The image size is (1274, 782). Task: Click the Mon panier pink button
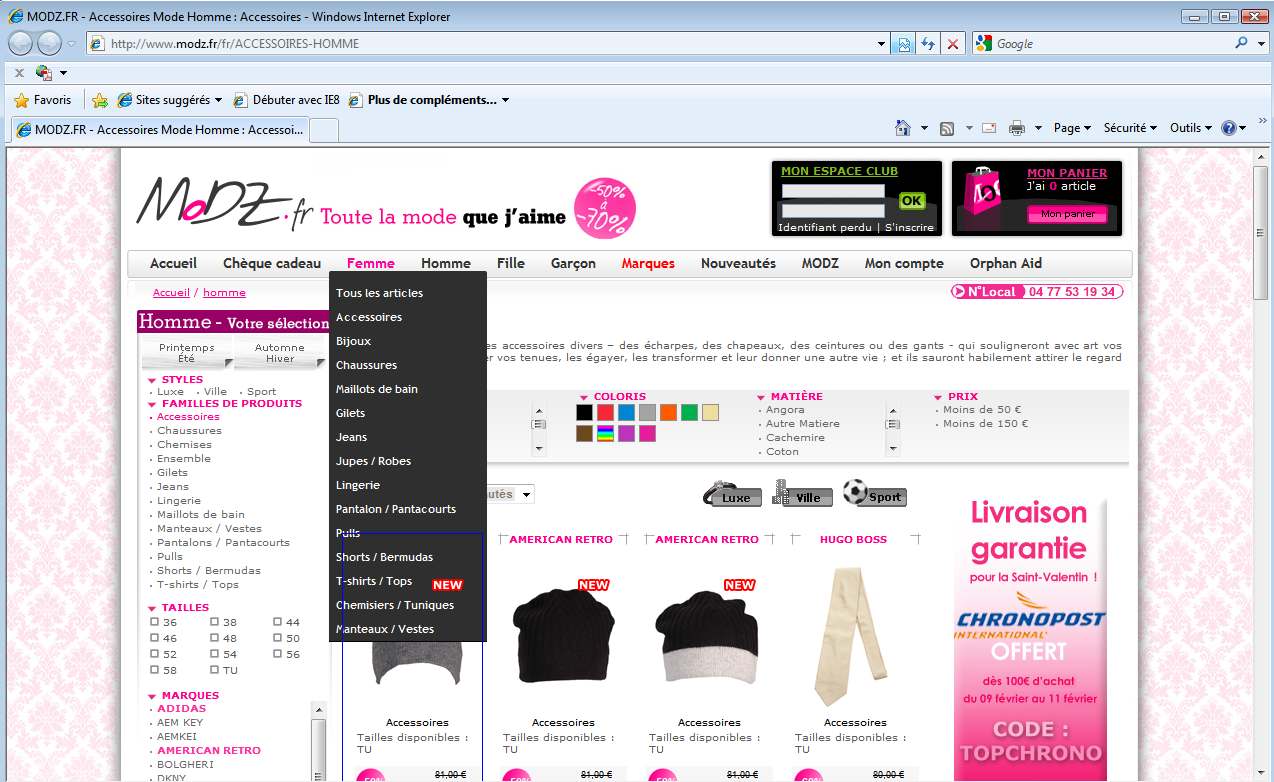[x=1068, y=214]
